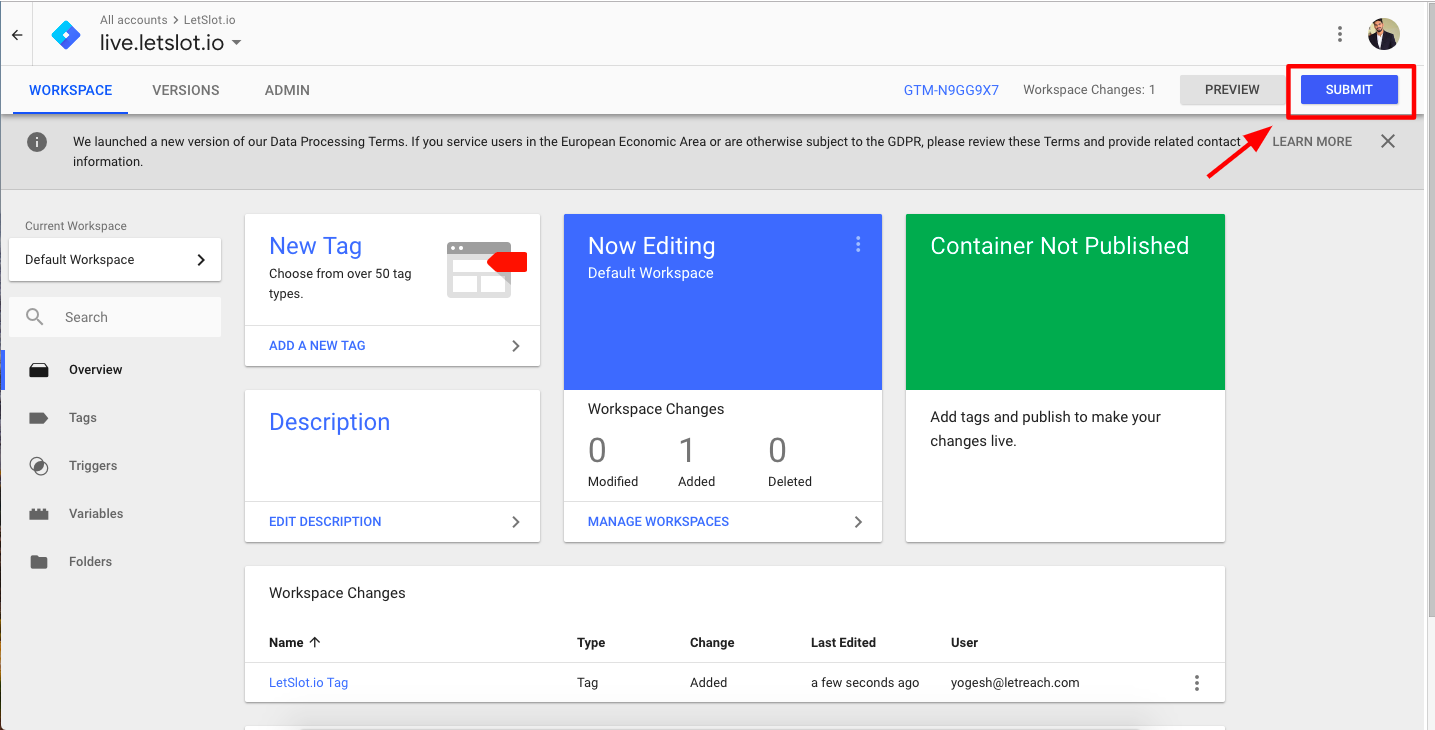Open the LetSlot.io Tag link
The width and height of the screenshot is (1435, 730).
click(x=308, y=683)
